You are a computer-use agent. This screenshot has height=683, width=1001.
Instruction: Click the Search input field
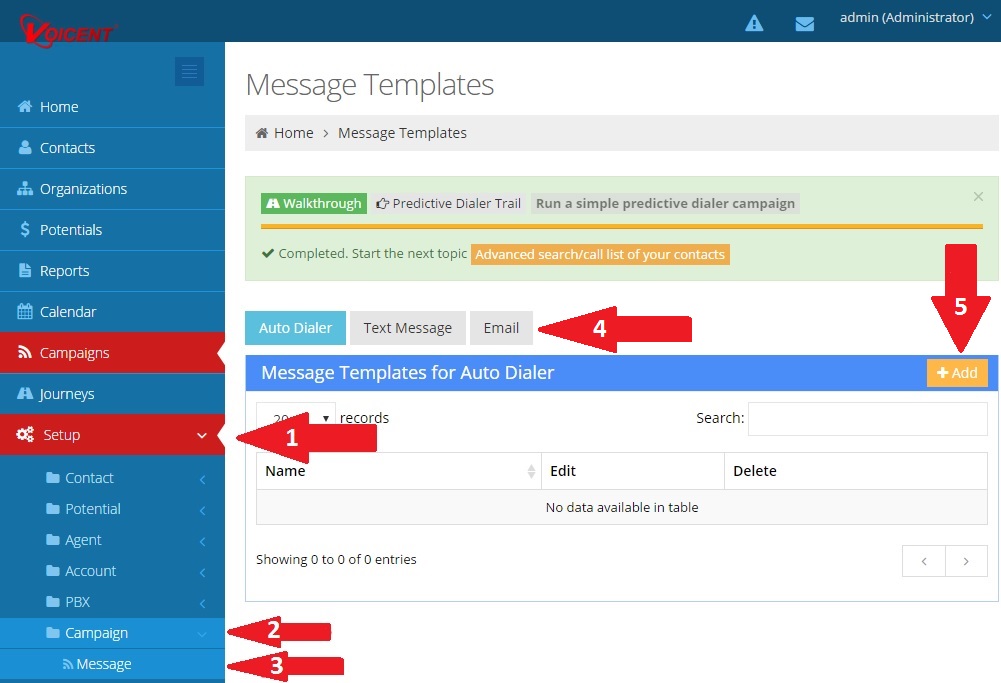tap(867, 419)
